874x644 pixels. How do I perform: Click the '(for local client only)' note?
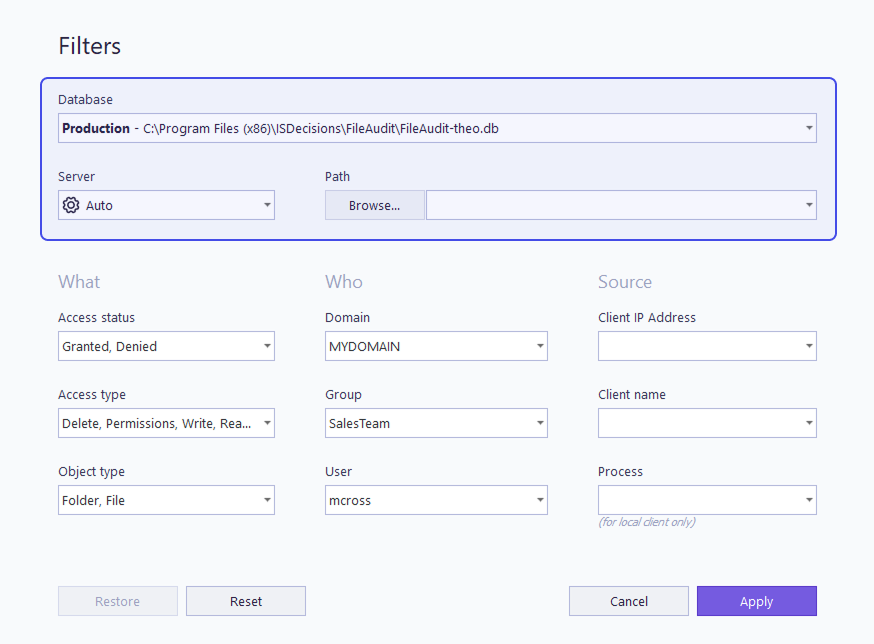click(647, 522)
